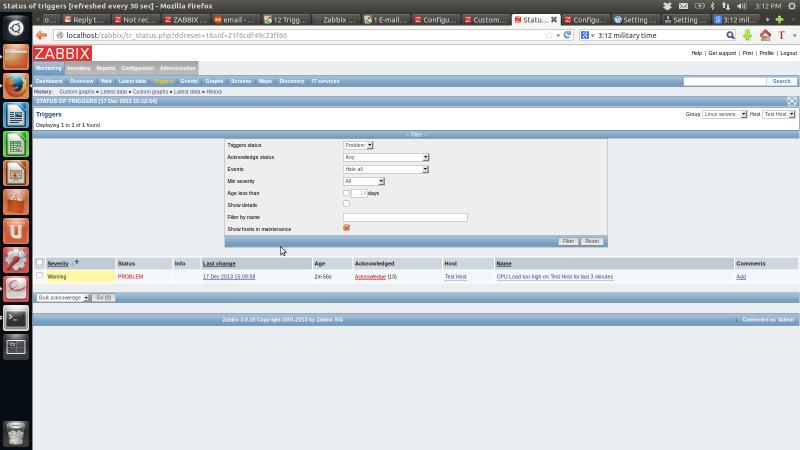The width and height of the screenshot is (800, 450).
Task: Open the Host dropdown showing Test Host
Action: pyautogui.click(x=779, y=114)
